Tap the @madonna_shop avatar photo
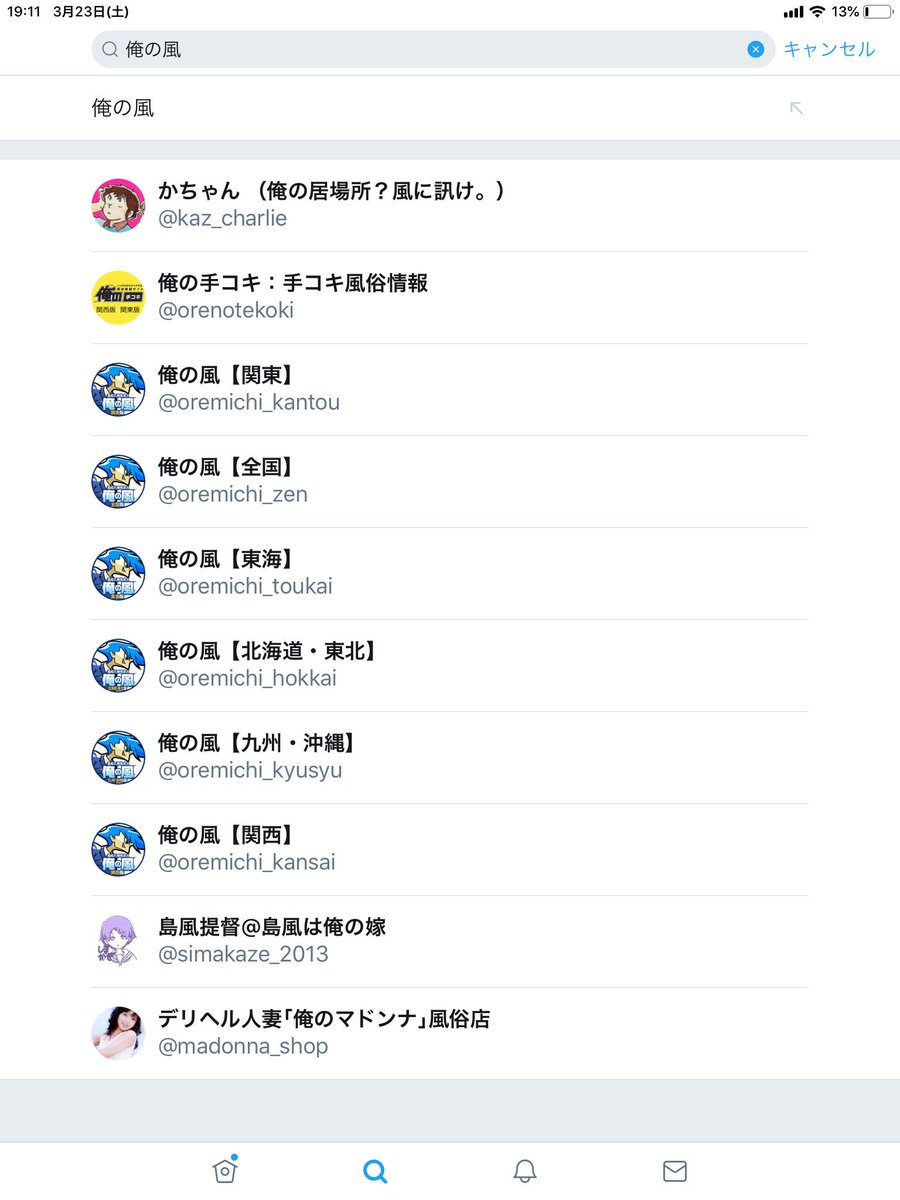Screen dimensions: 900x1200 coord(118,1033)
